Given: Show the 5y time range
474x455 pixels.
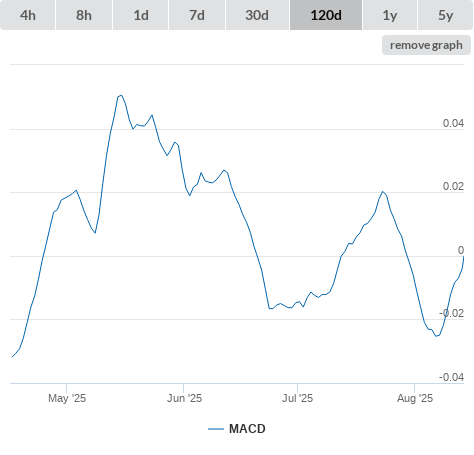Looking at the screenshot, I should point(445,15).
